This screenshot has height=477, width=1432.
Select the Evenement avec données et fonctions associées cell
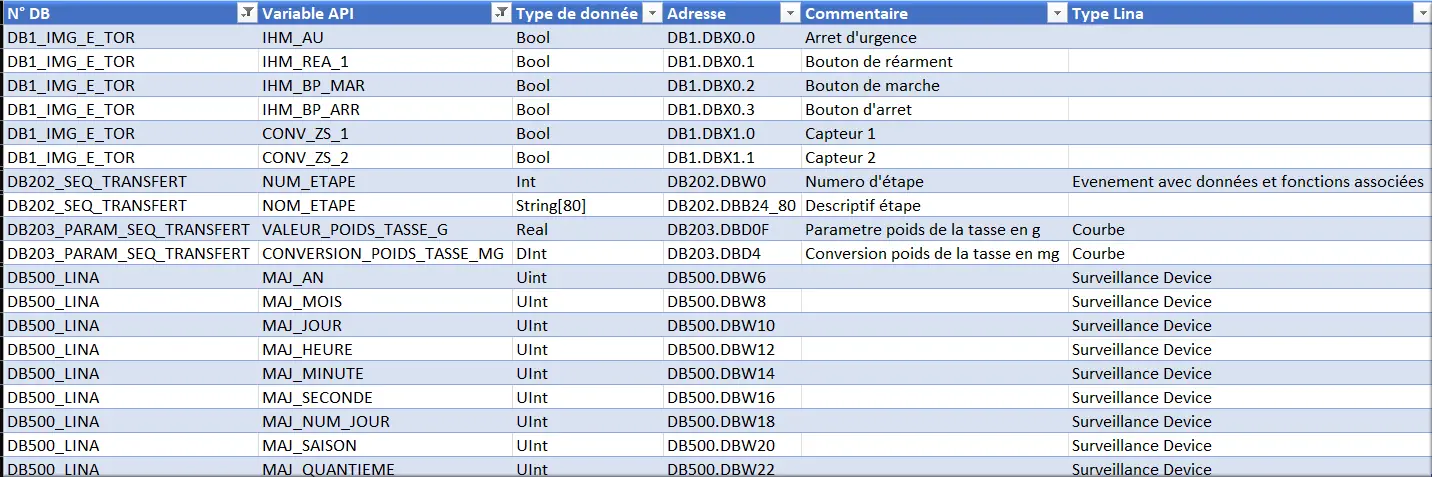1249,181
